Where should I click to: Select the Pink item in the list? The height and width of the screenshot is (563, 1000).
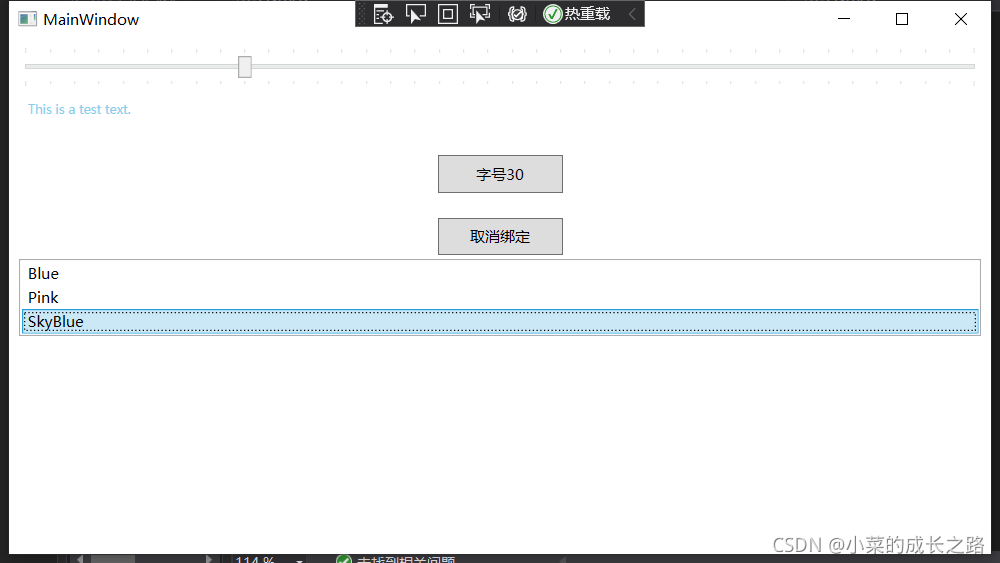pyautogui.click(x=500, y=298)
